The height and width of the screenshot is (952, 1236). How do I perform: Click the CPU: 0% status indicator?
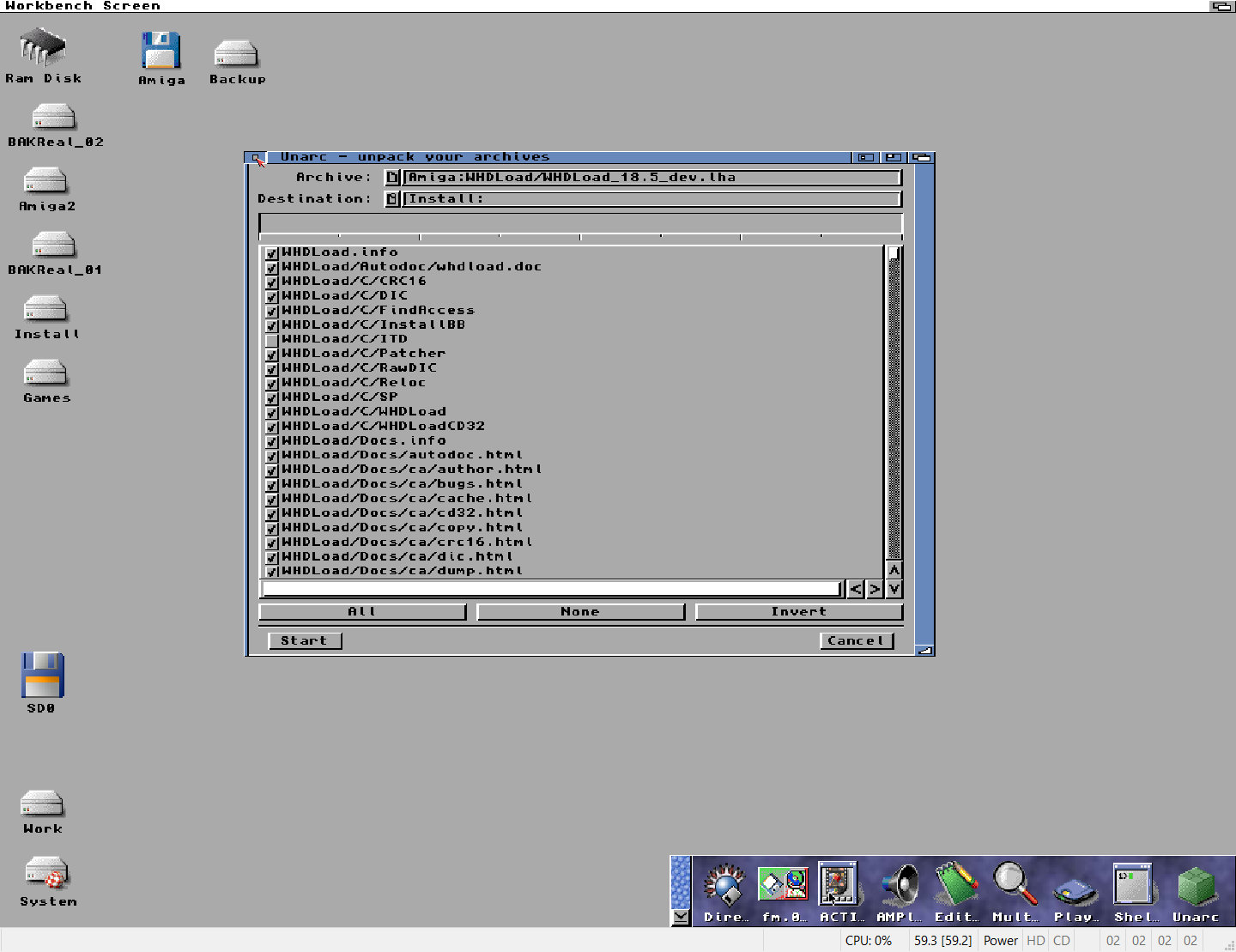[x=869, y=941]
